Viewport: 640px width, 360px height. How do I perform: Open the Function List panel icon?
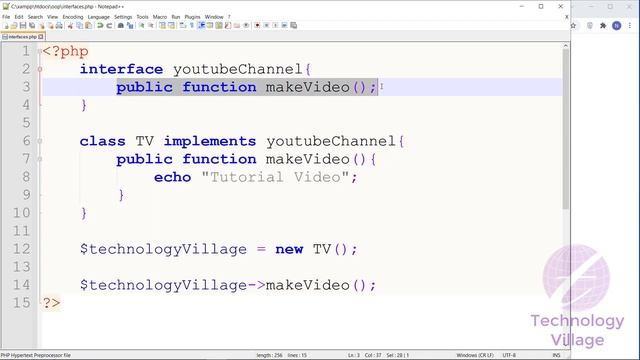(228, 25)
